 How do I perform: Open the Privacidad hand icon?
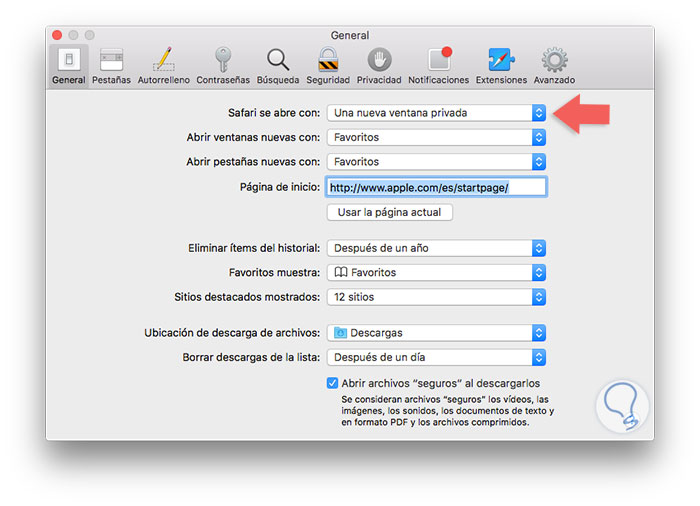tap(379, 59)
